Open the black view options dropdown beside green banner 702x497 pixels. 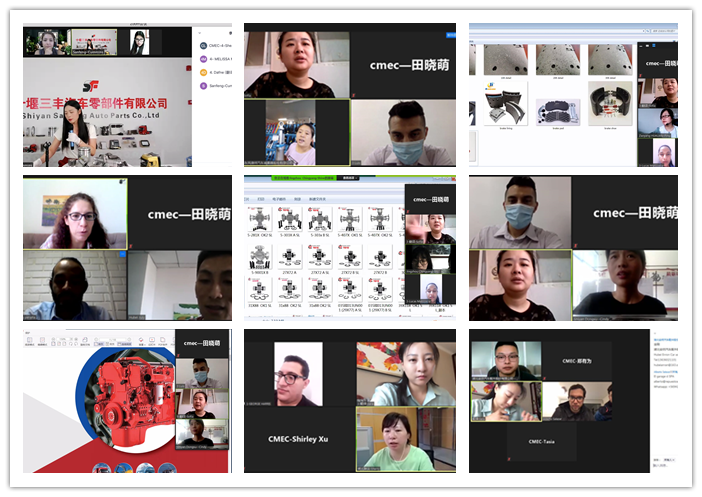click(349, 178)
